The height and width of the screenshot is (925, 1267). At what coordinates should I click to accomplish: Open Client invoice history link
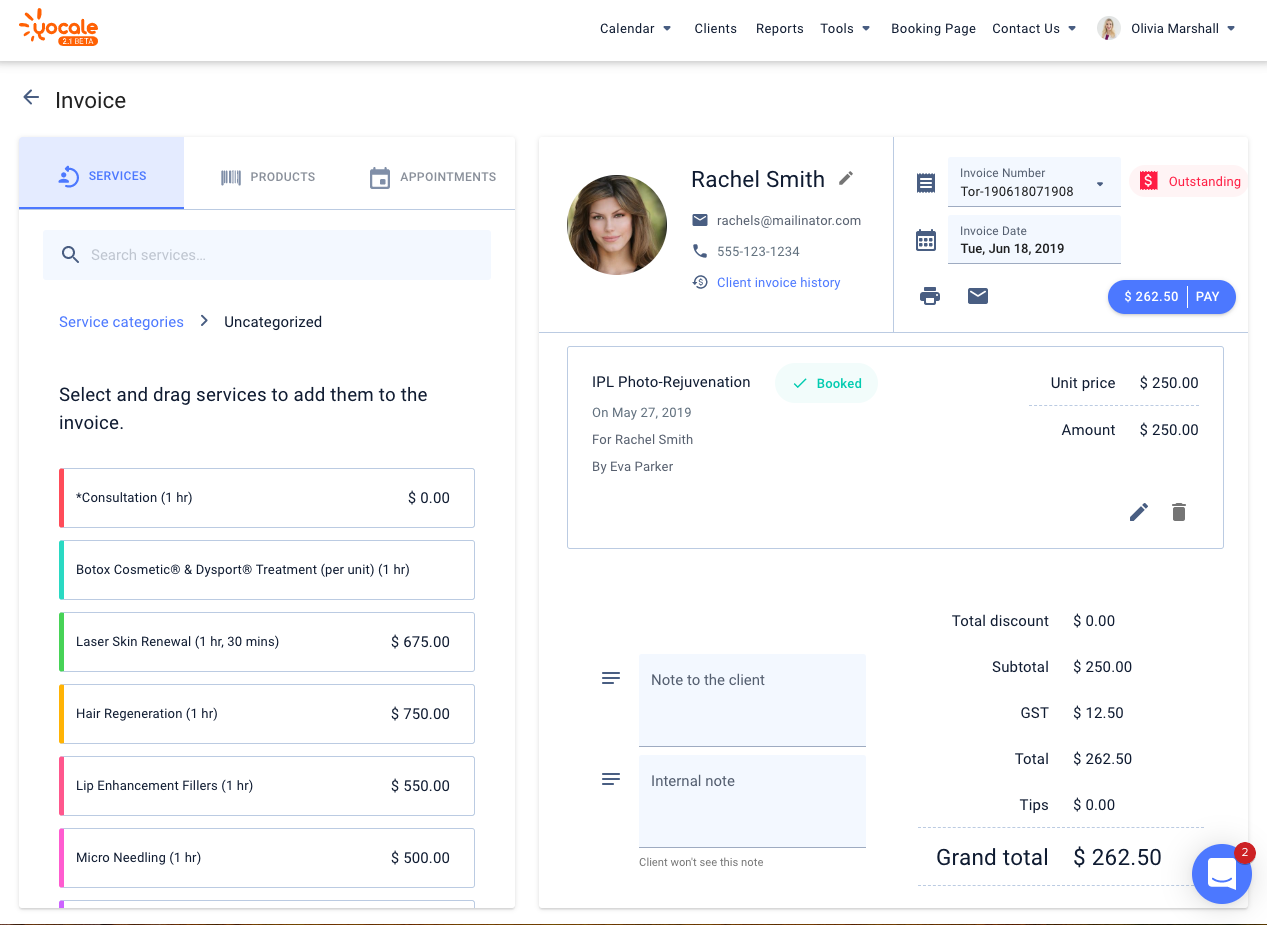778,283
